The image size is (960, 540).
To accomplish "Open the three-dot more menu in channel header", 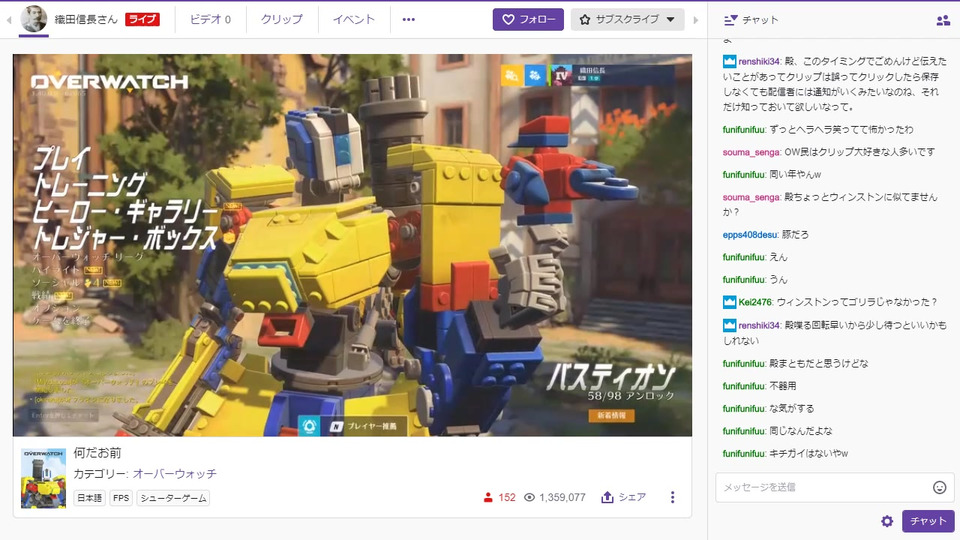I will tap(408, 20).
